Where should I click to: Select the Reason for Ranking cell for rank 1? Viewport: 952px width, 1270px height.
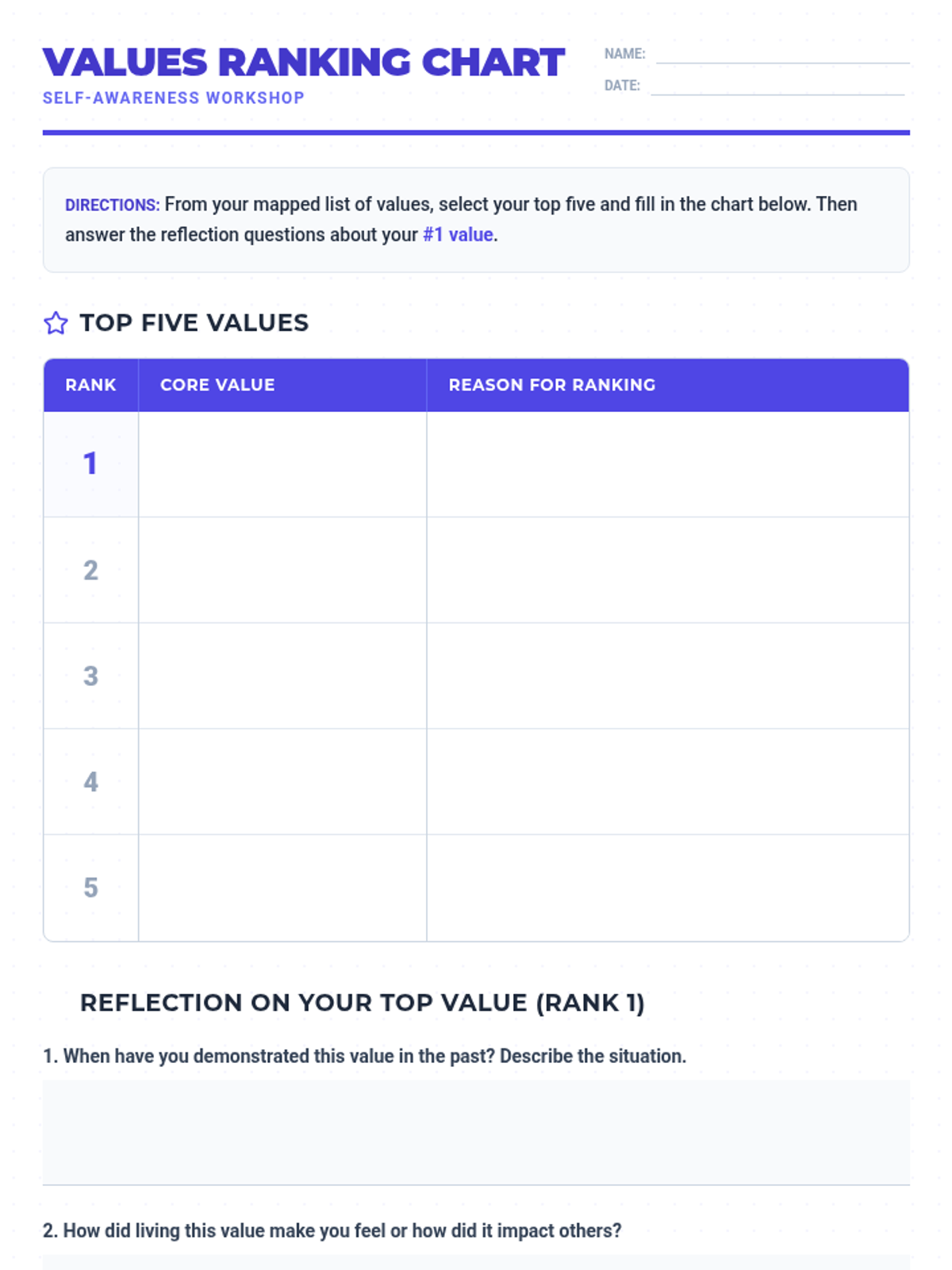(x=668, y=464)
